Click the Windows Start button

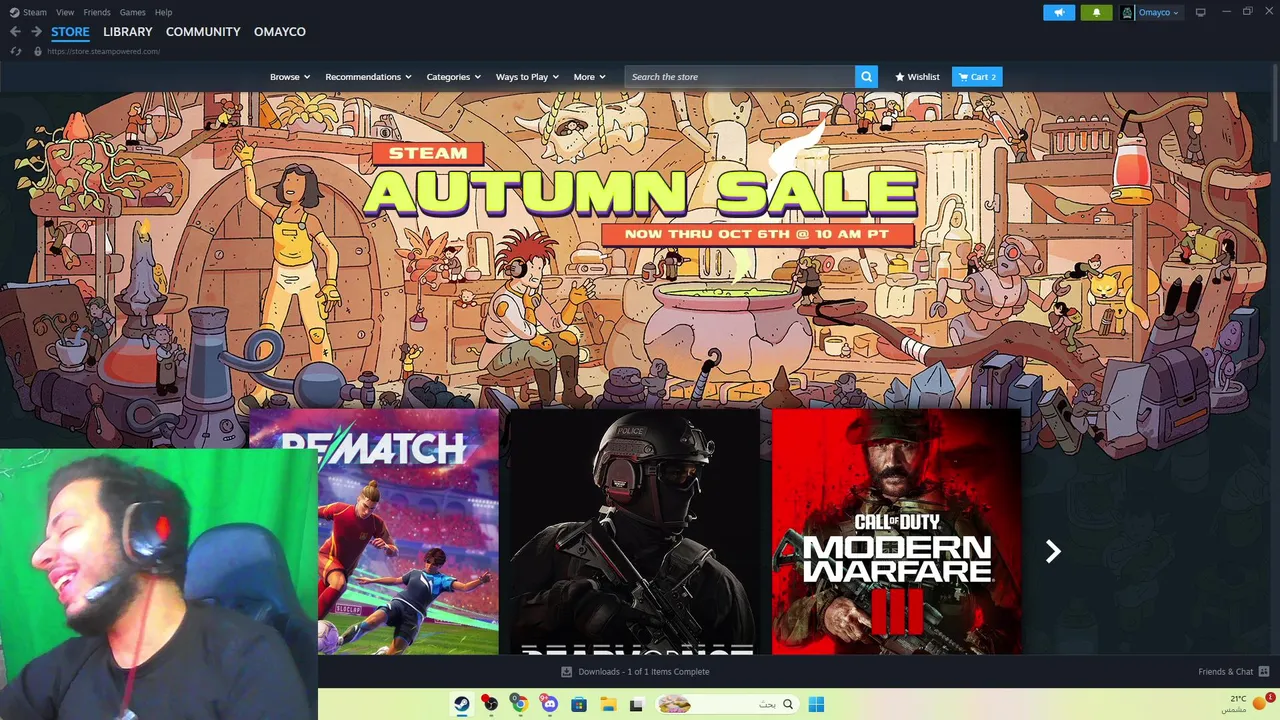point(816,704)
